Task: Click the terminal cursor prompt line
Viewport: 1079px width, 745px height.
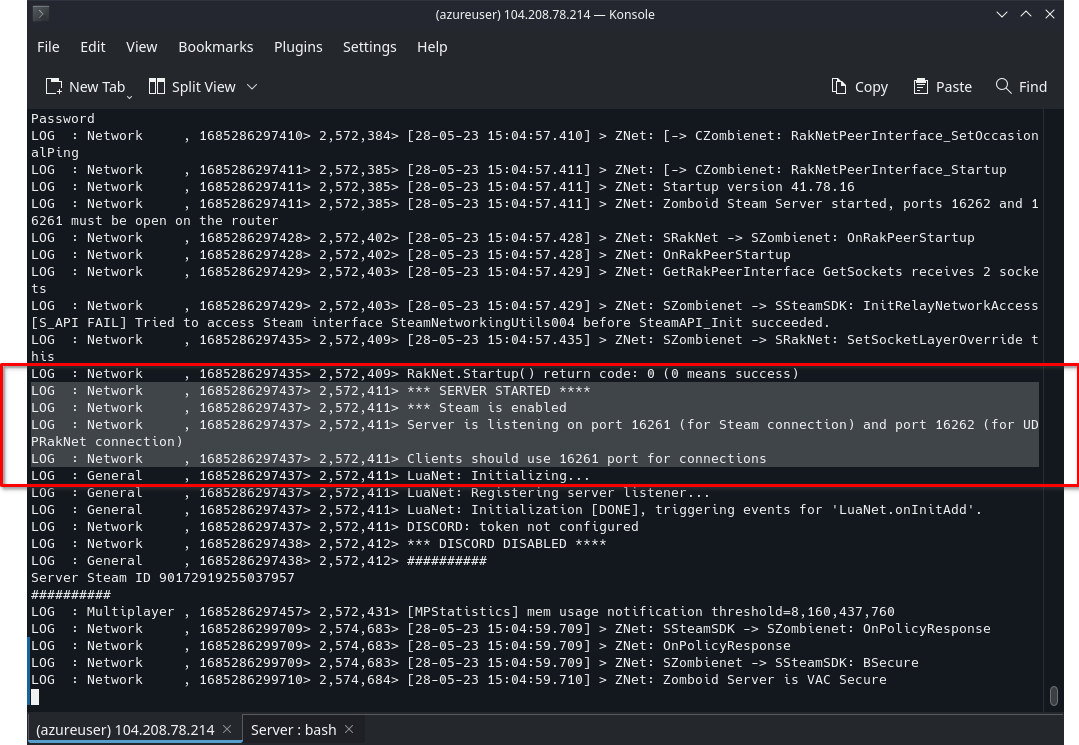Action: click(35, 697)
